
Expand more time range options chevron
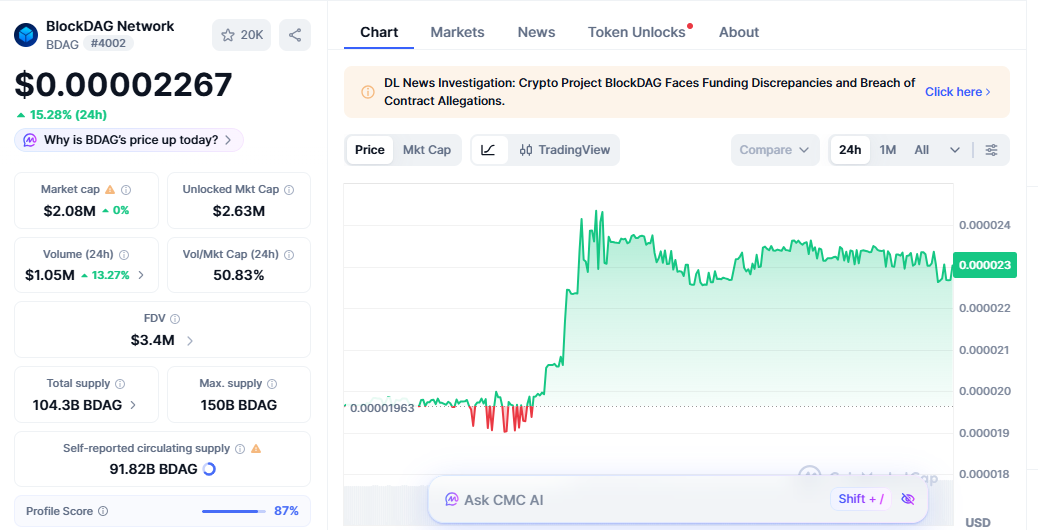[x=955, y=150]
